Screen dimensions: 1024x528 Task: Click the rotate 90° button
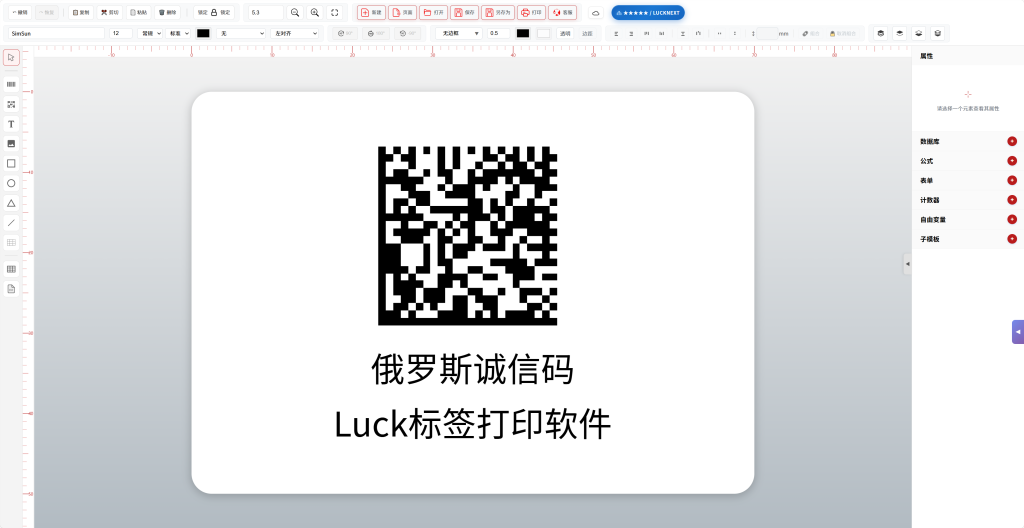[x=345, y=33]
